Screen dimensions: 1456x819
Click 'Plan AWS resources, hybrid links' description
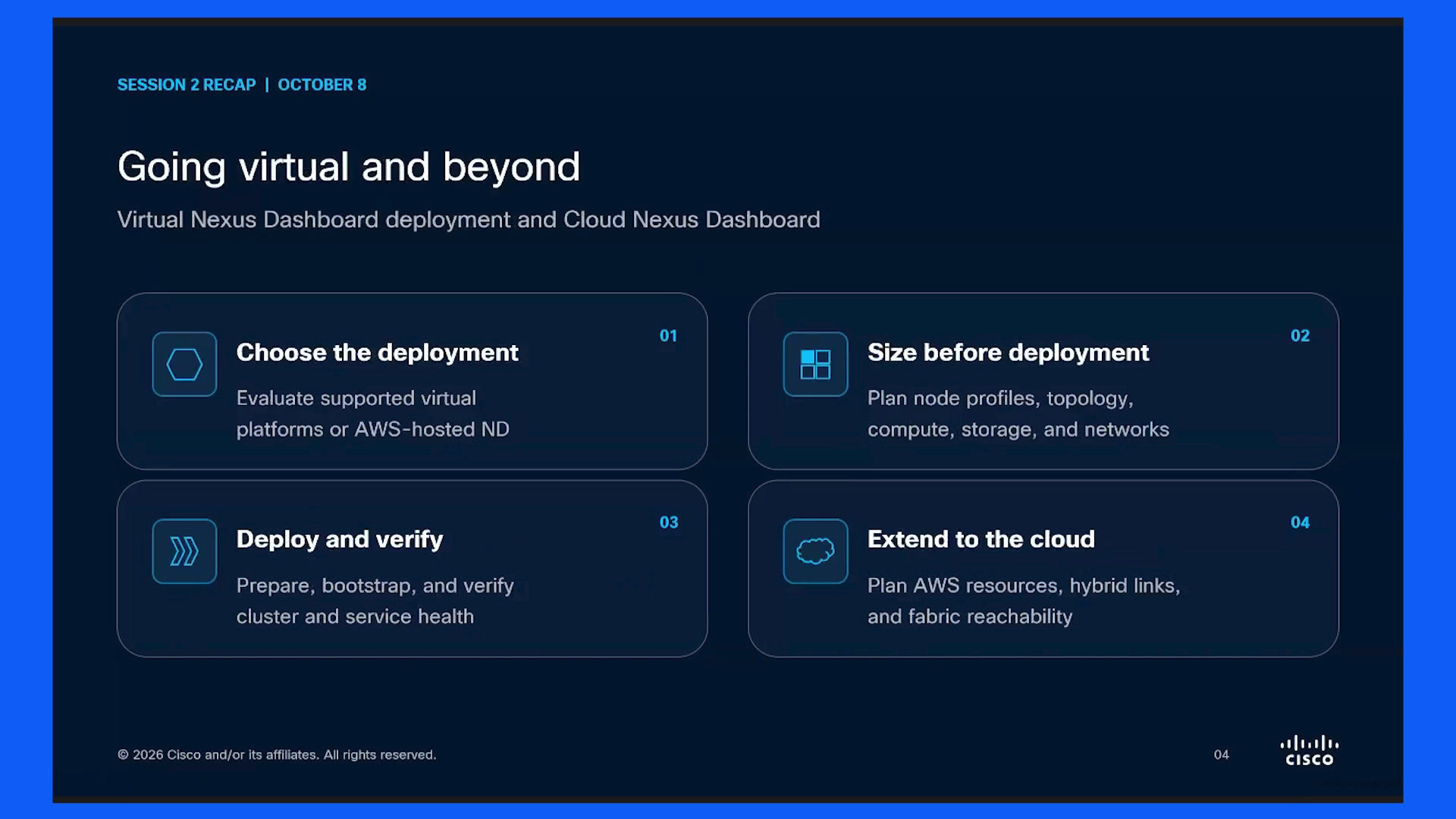tap(1024, 601)
